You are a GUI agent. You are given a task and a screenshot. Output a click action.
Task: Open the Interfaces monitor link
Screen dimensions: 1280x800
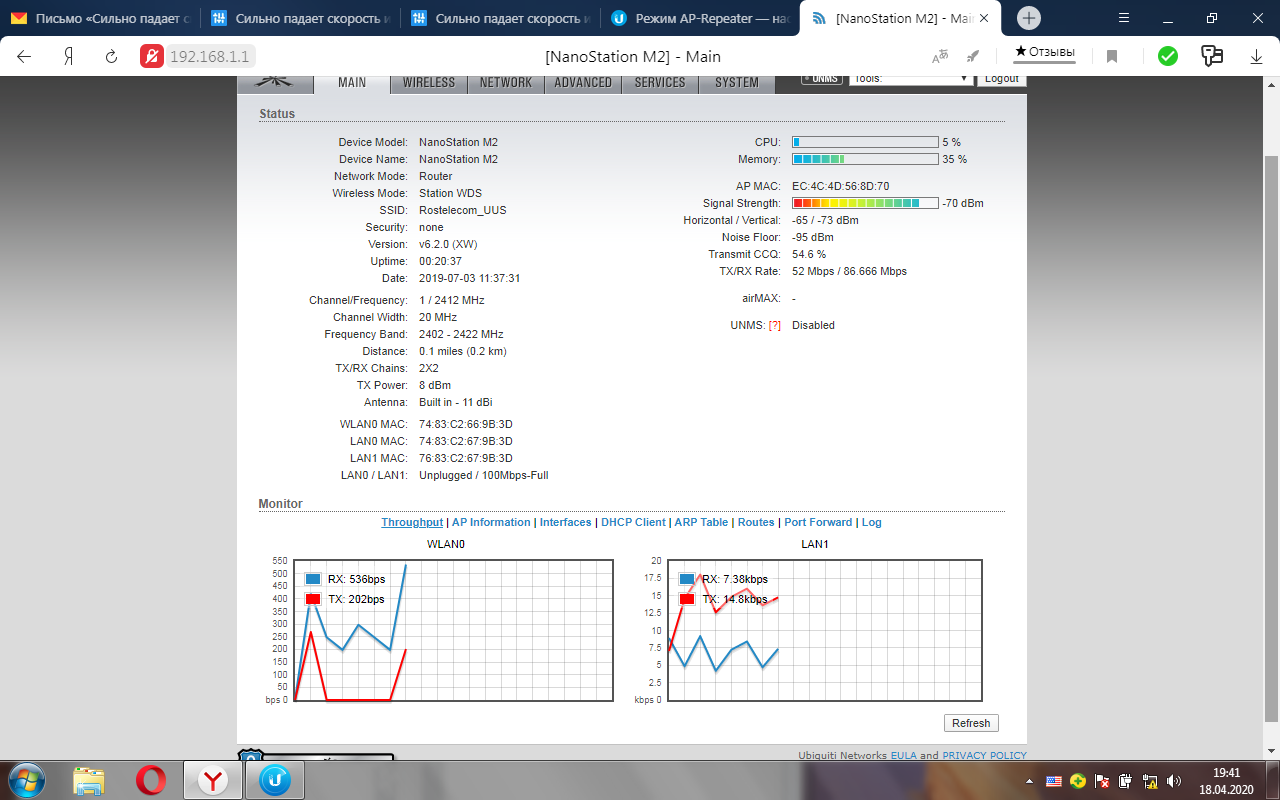click(566, 522)
